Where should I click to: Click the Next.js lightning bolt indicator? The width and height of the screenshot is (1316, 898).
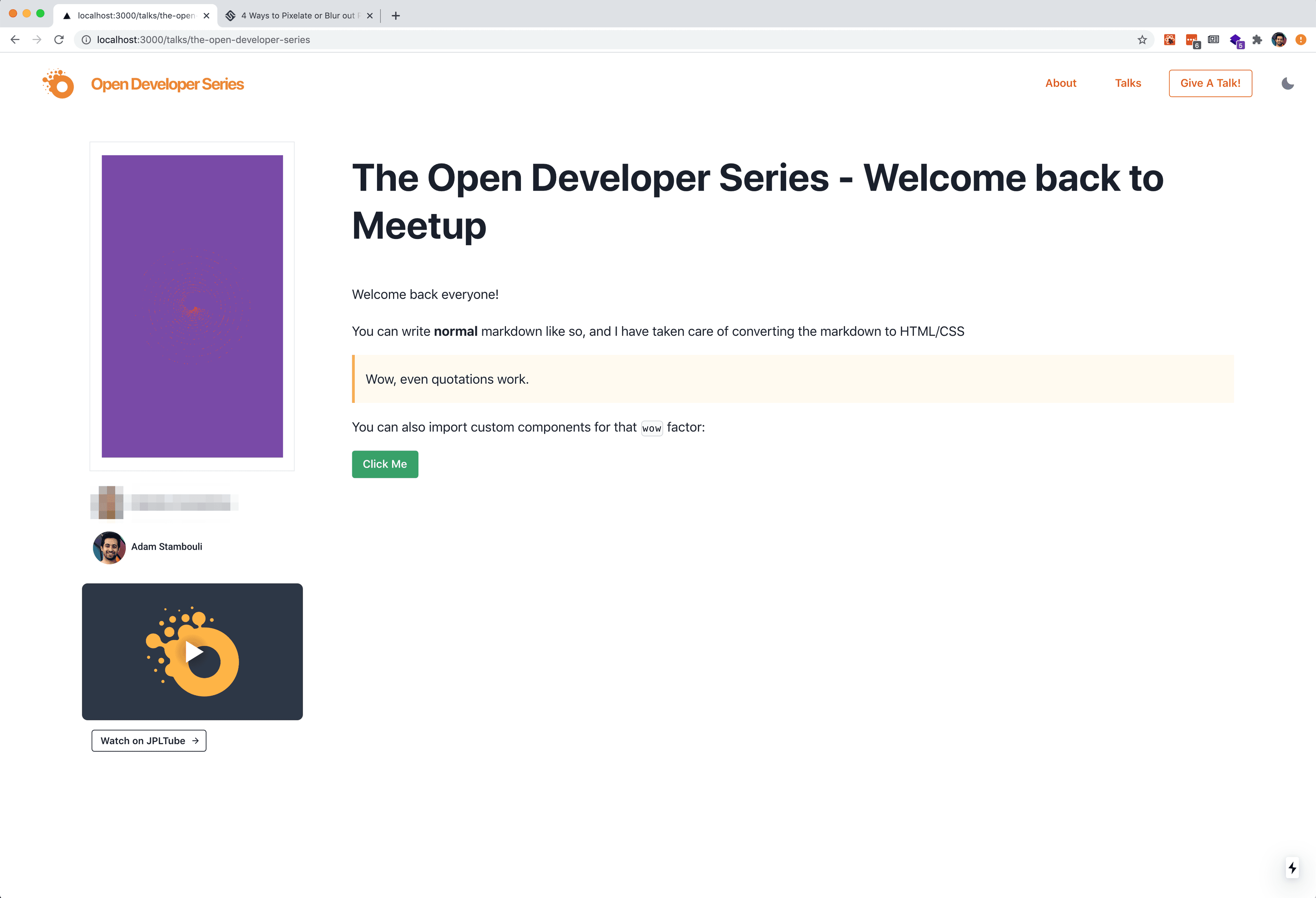pos(1292,867)
